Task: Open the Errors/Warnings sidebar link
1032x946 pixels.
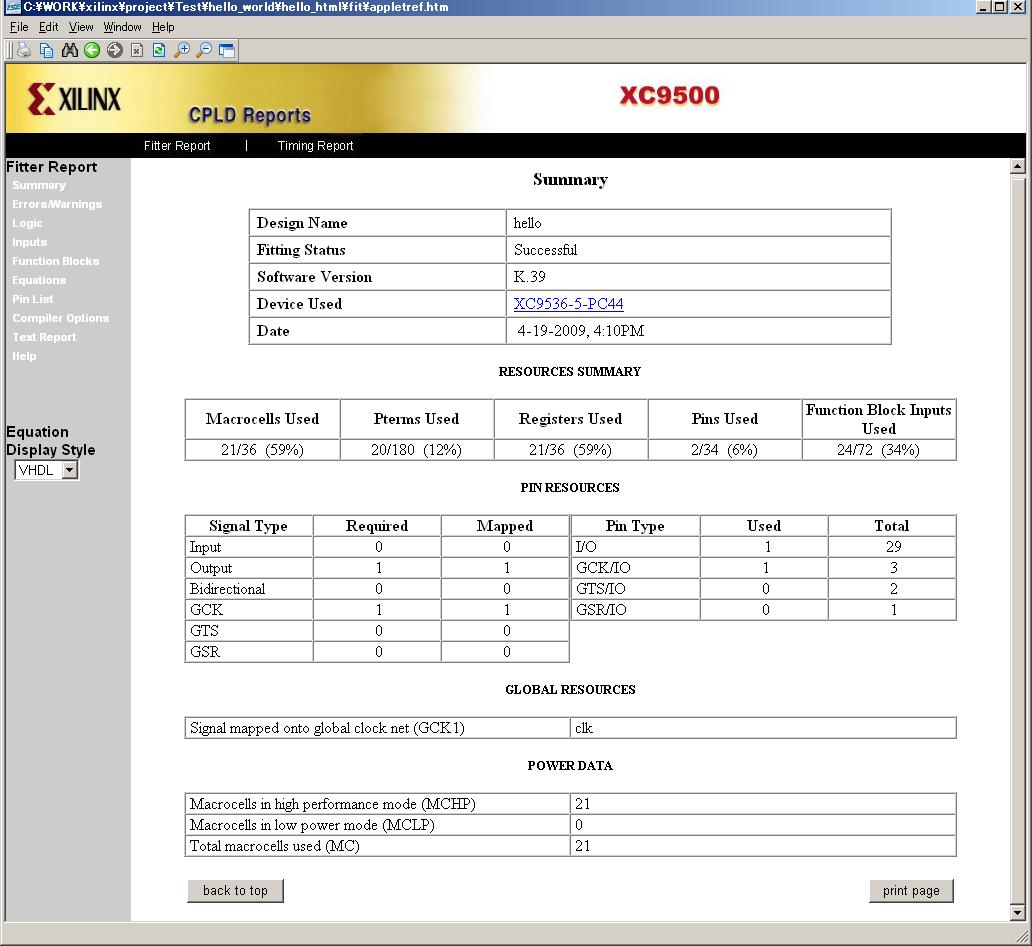Action: (57, 204)
